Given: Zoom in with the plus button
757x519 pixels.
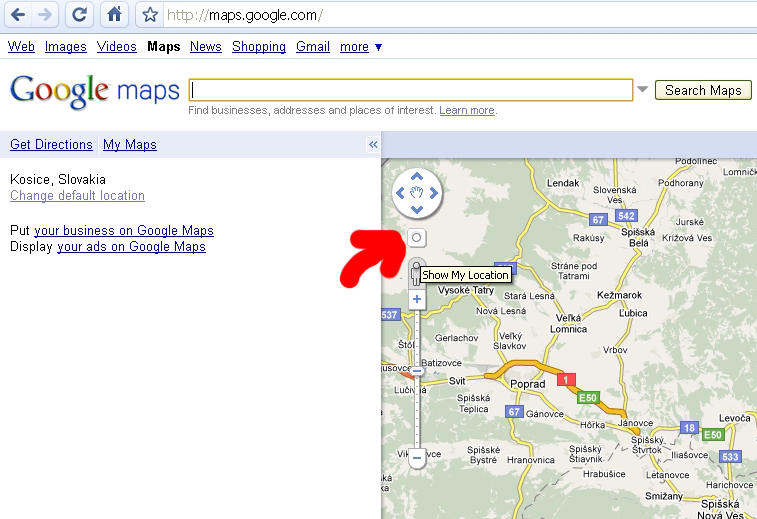Looking at the screenshot, I should (x=417, y=299).
